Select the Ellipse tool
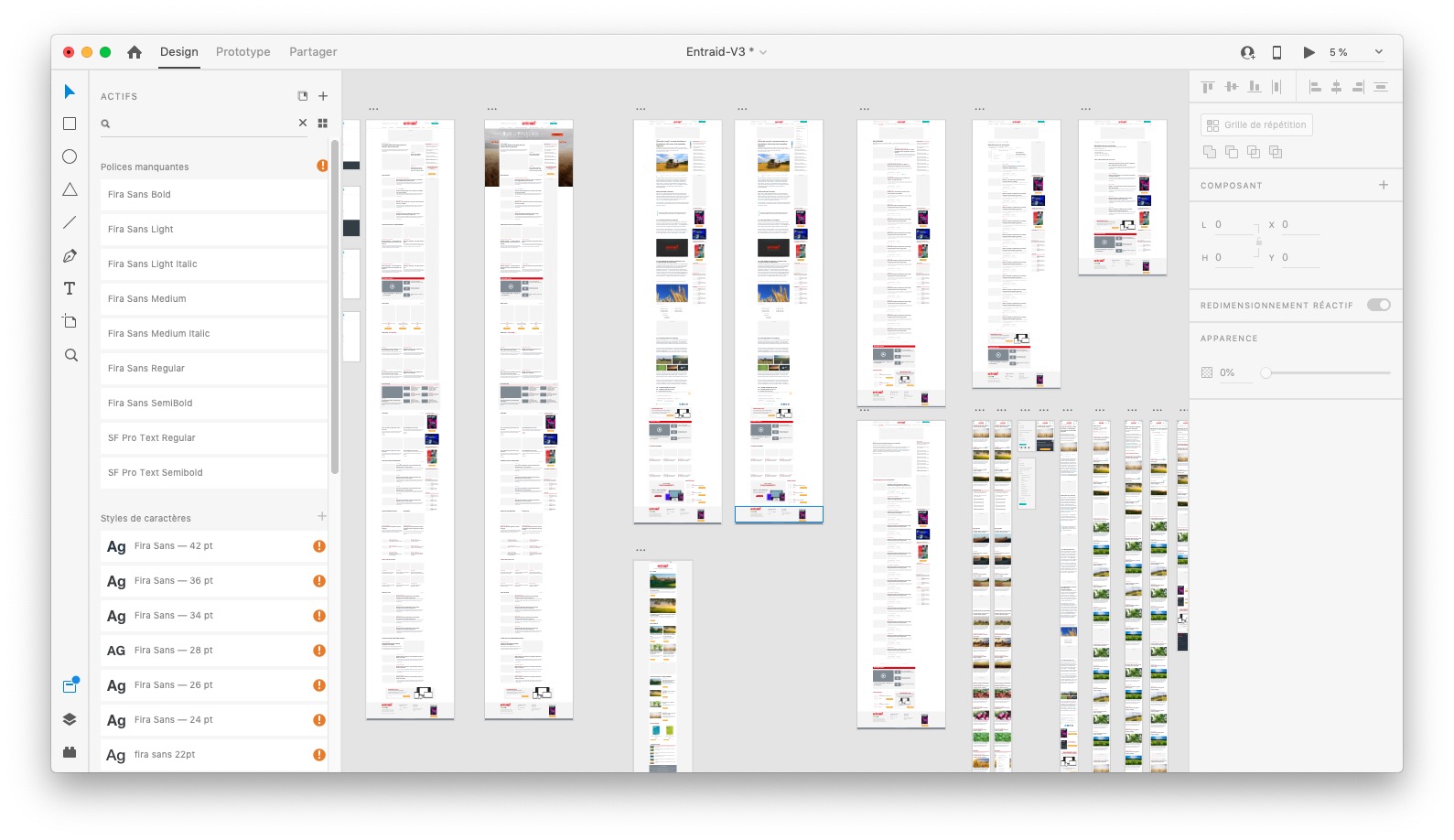 (x=70, y=156)
